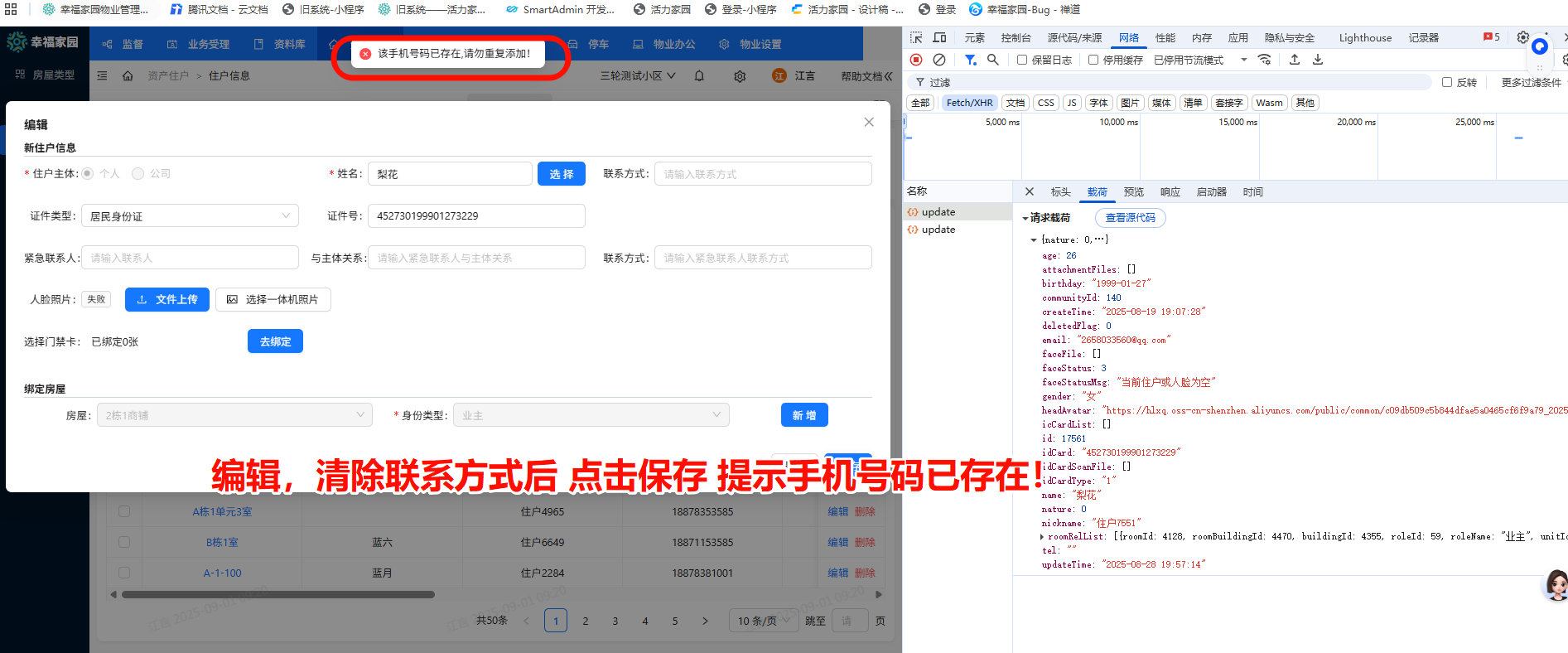Go to next page arrow in pagination

pos(705,621)
